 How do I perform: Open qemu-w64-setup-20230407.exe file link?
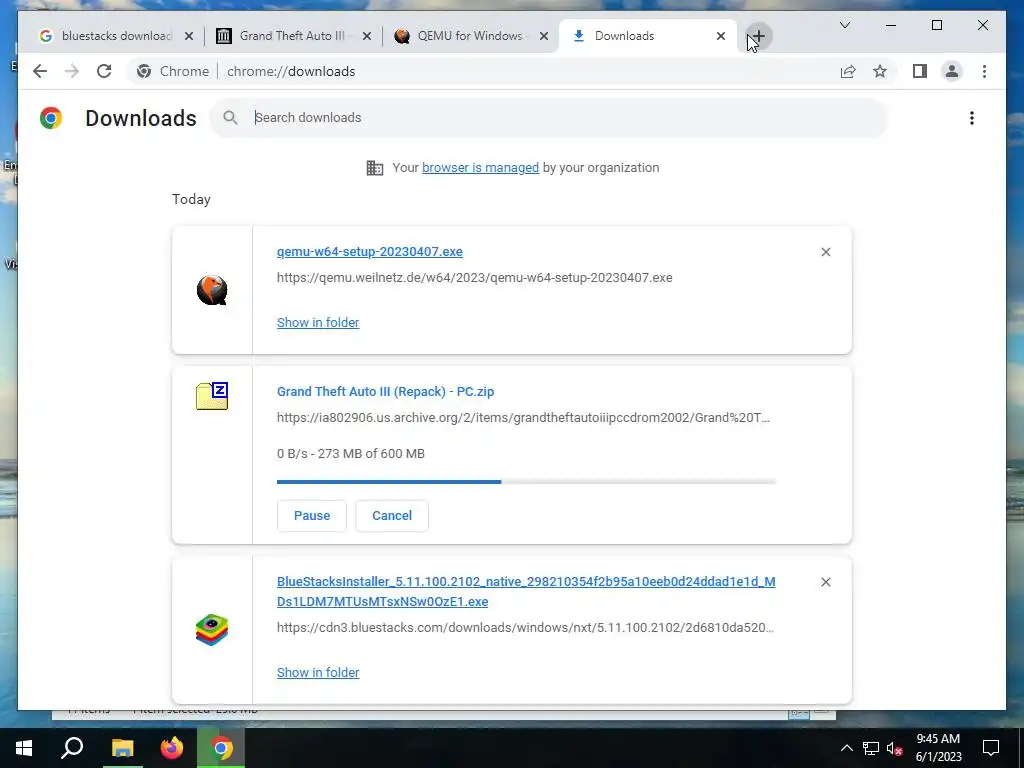click(x=370, y=251)
